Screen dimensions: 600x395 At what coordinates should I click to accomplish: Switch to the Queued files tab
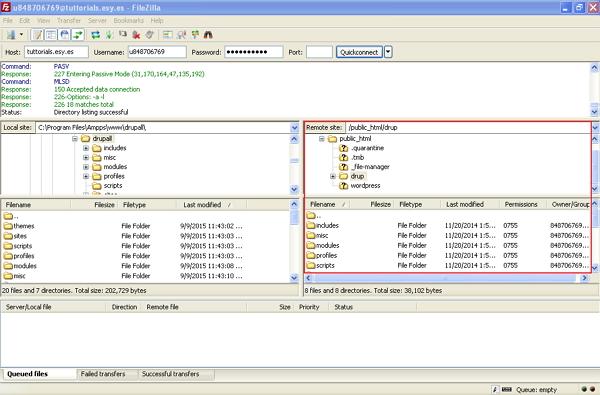(28, 374)
